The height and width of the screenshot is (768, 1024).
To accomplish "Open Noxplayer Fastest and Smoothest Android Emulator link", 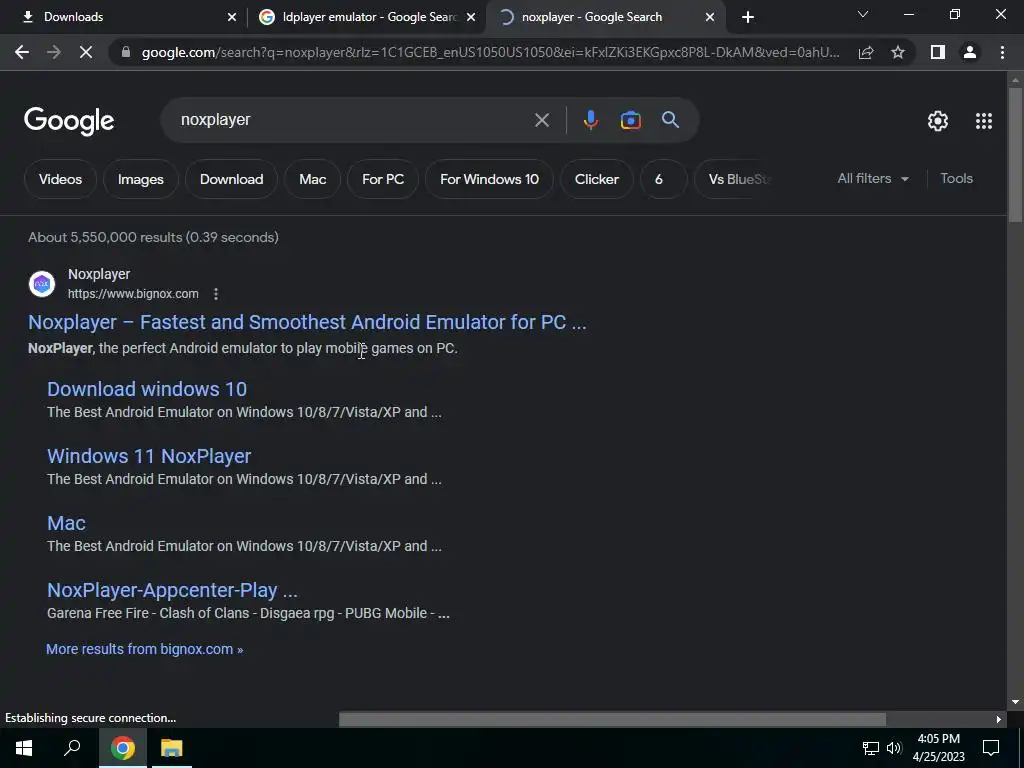I will point(307,322).
